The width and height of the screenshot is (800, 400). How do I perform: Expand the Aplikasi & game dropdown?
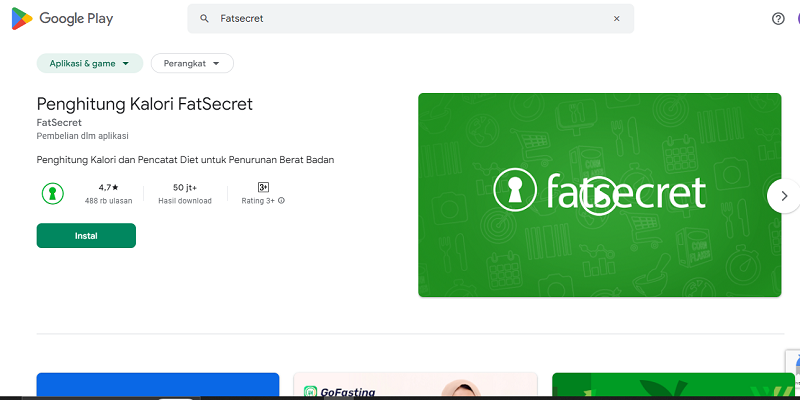click(90, 63)
